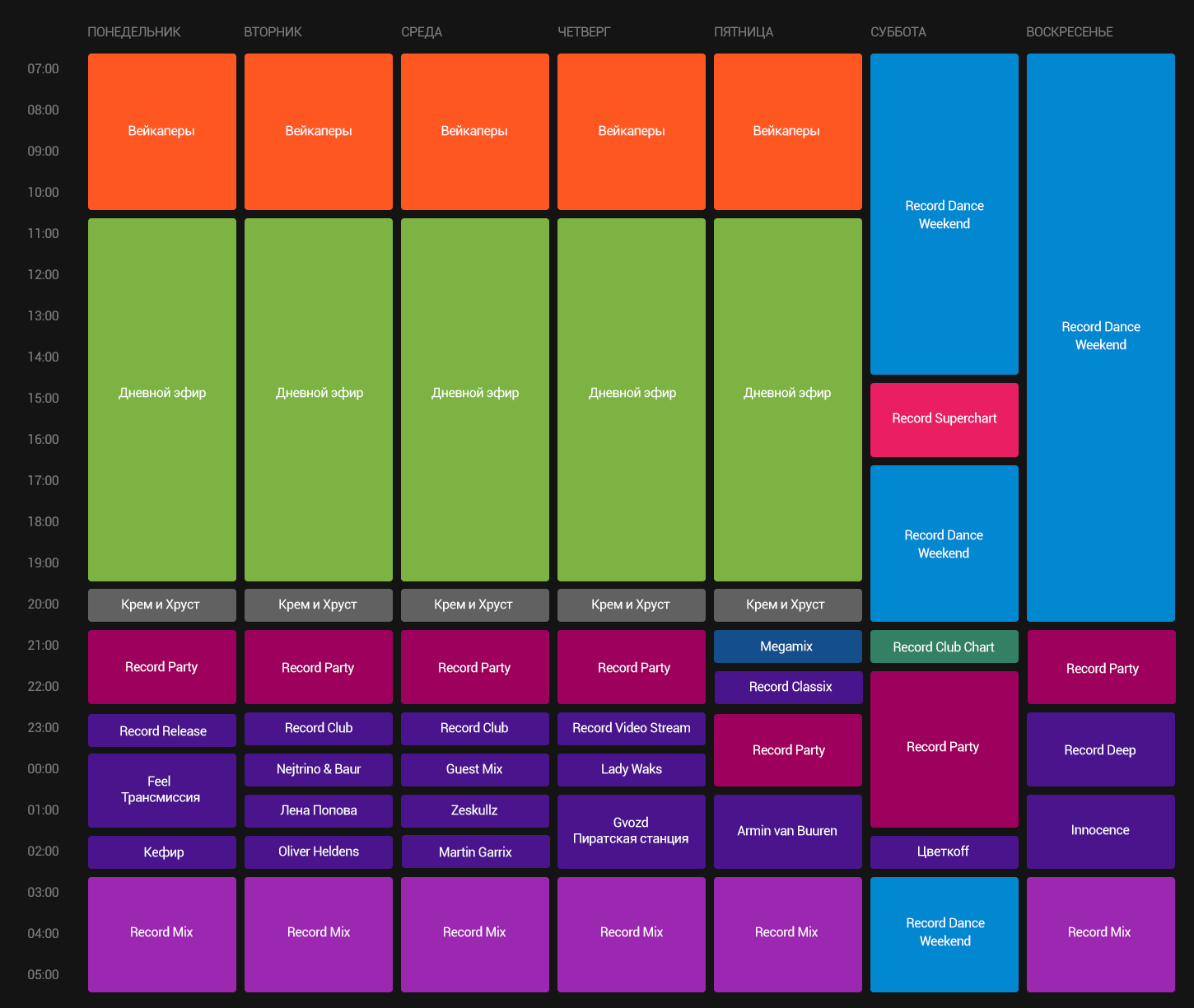Select Tuesday's Record Party block
The width and height of the screenshot is (1194, 1008).
point(319,667)
